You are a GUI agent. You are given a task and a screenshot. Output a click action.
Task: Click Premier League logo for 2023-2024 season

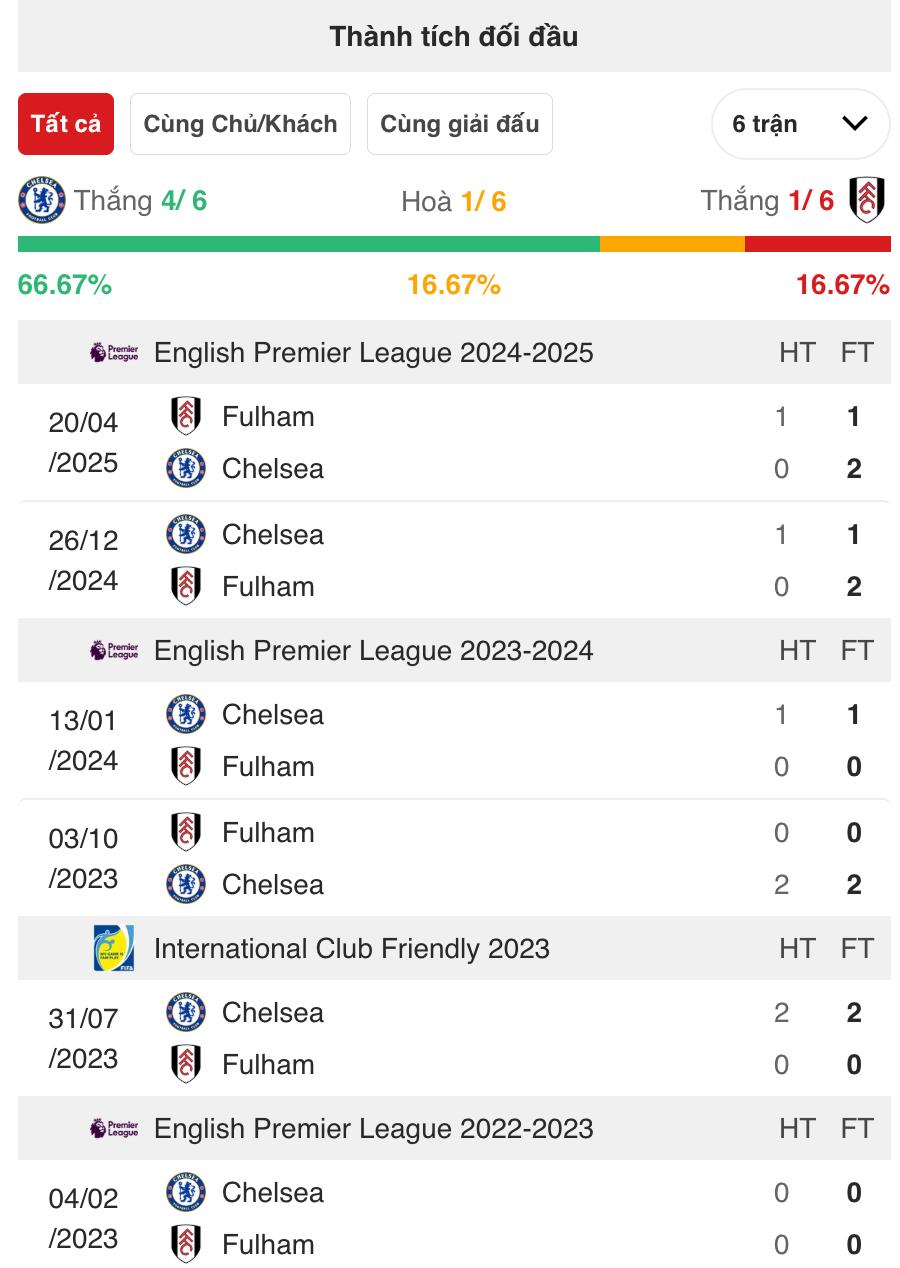click(x=114, y=650)
